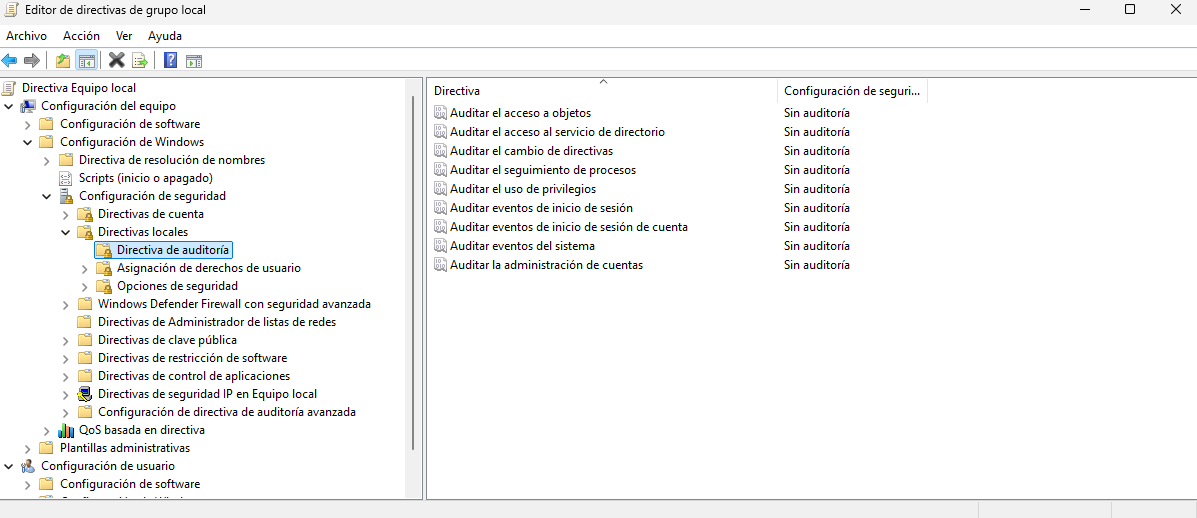This screenshot has height=518, width=1197.
Task: Toggle the Show/Hide console tree button
Action: tap(87, 60)
